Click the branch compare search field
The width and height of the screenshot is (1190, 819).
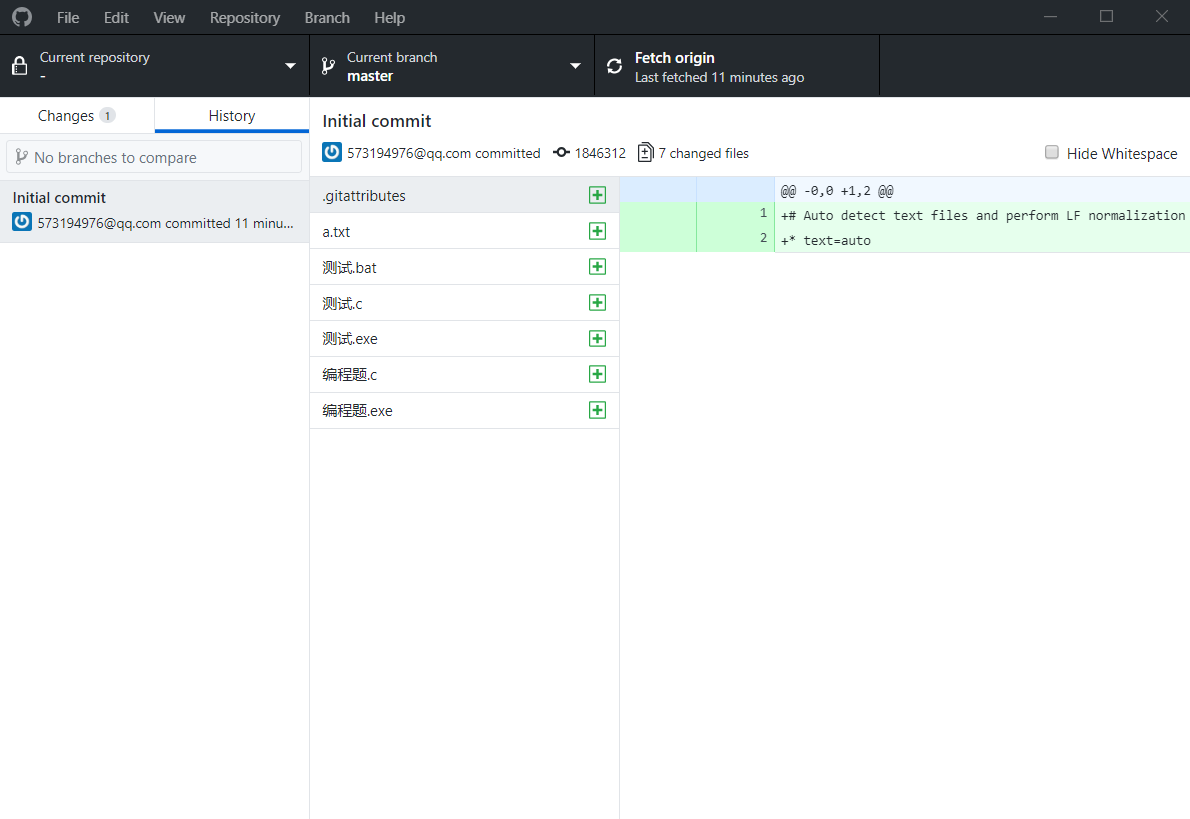154,157
